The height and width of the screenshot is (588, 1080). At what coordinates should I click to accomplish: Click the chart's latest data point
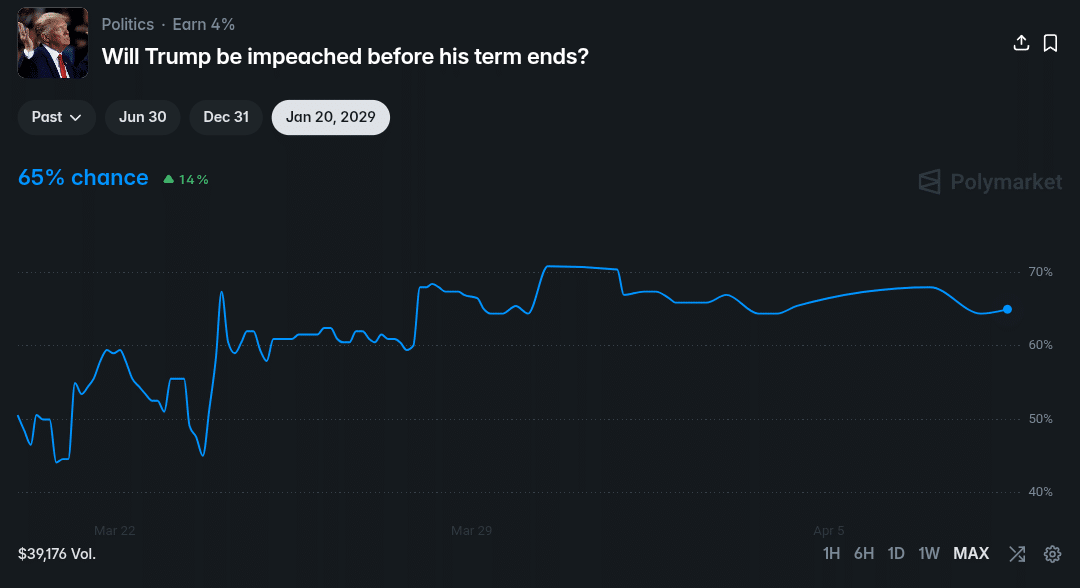click(x=1007, y=310)
